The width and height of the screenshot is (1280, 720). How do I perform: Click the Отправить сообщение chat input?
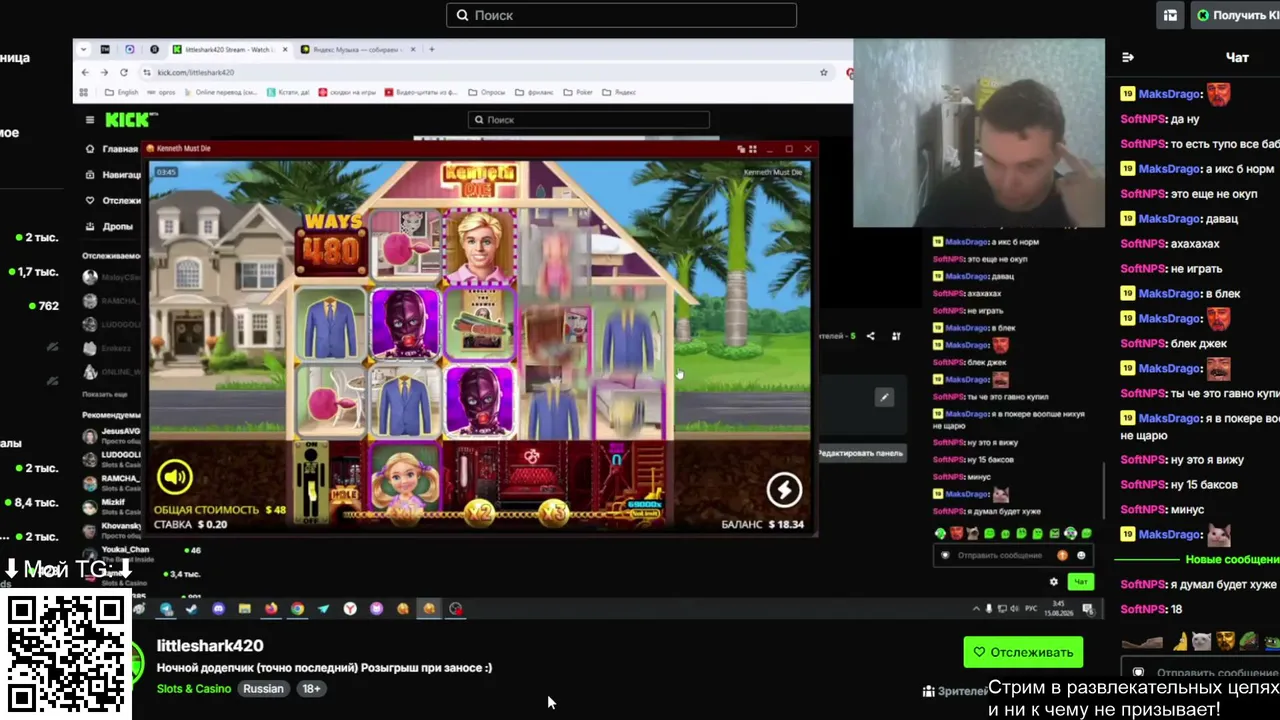[1012, 555]
